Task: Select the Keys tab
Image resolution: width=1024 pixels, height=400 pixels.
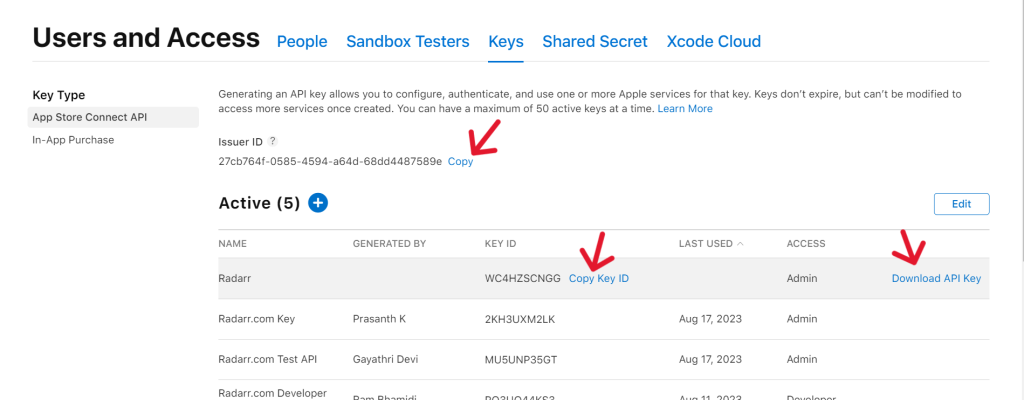Action: click(506, 42)
